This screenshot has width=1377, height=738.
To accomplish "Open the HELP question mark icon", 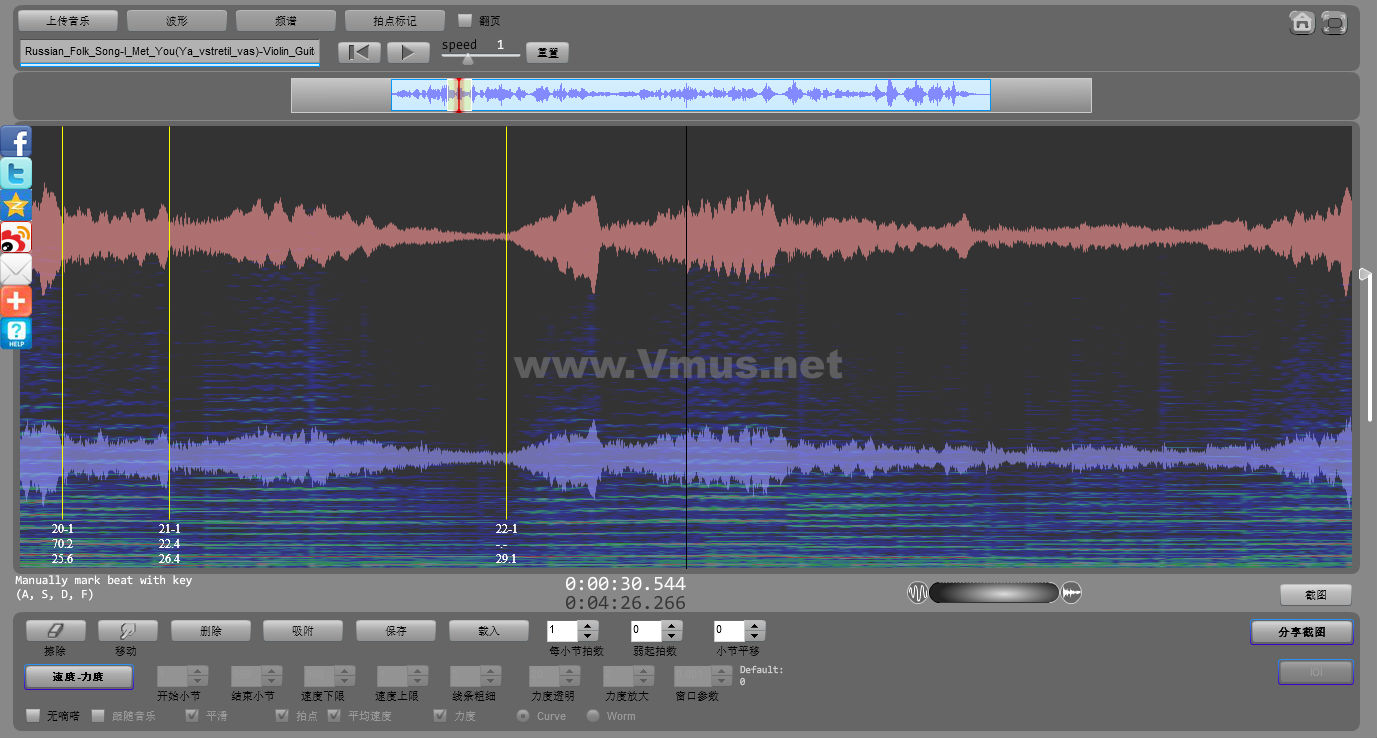I will point(16,333).
